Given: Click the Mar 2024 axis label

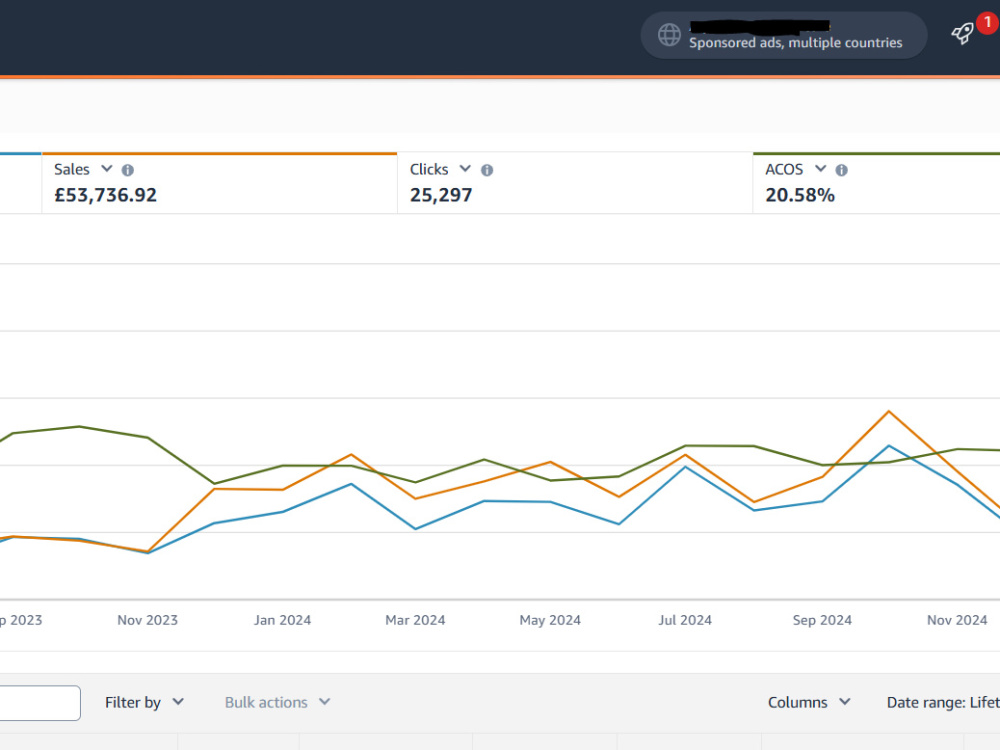Looking at the screenshot, I should 415,620.
